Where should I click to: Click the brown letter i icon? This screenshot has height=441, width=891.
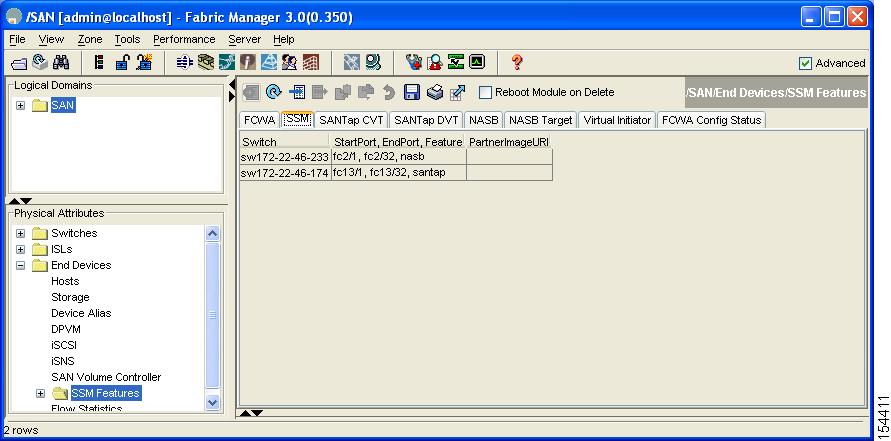tap(248, 63)
